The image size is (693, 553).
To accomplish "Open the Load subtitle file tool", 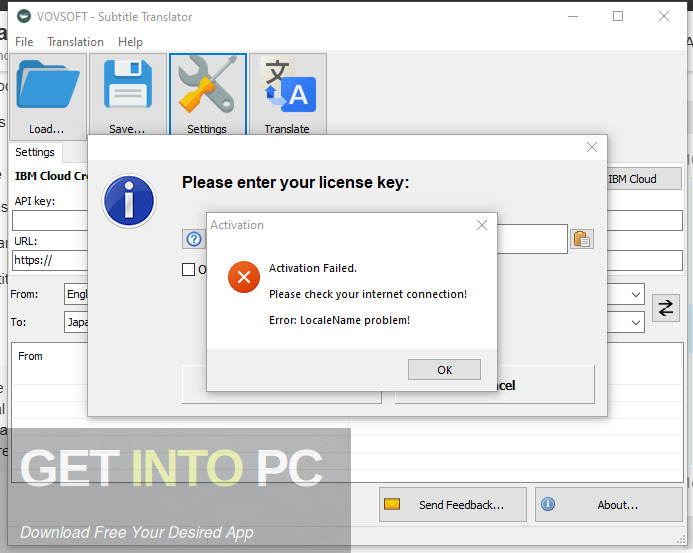I will [48, 96].
